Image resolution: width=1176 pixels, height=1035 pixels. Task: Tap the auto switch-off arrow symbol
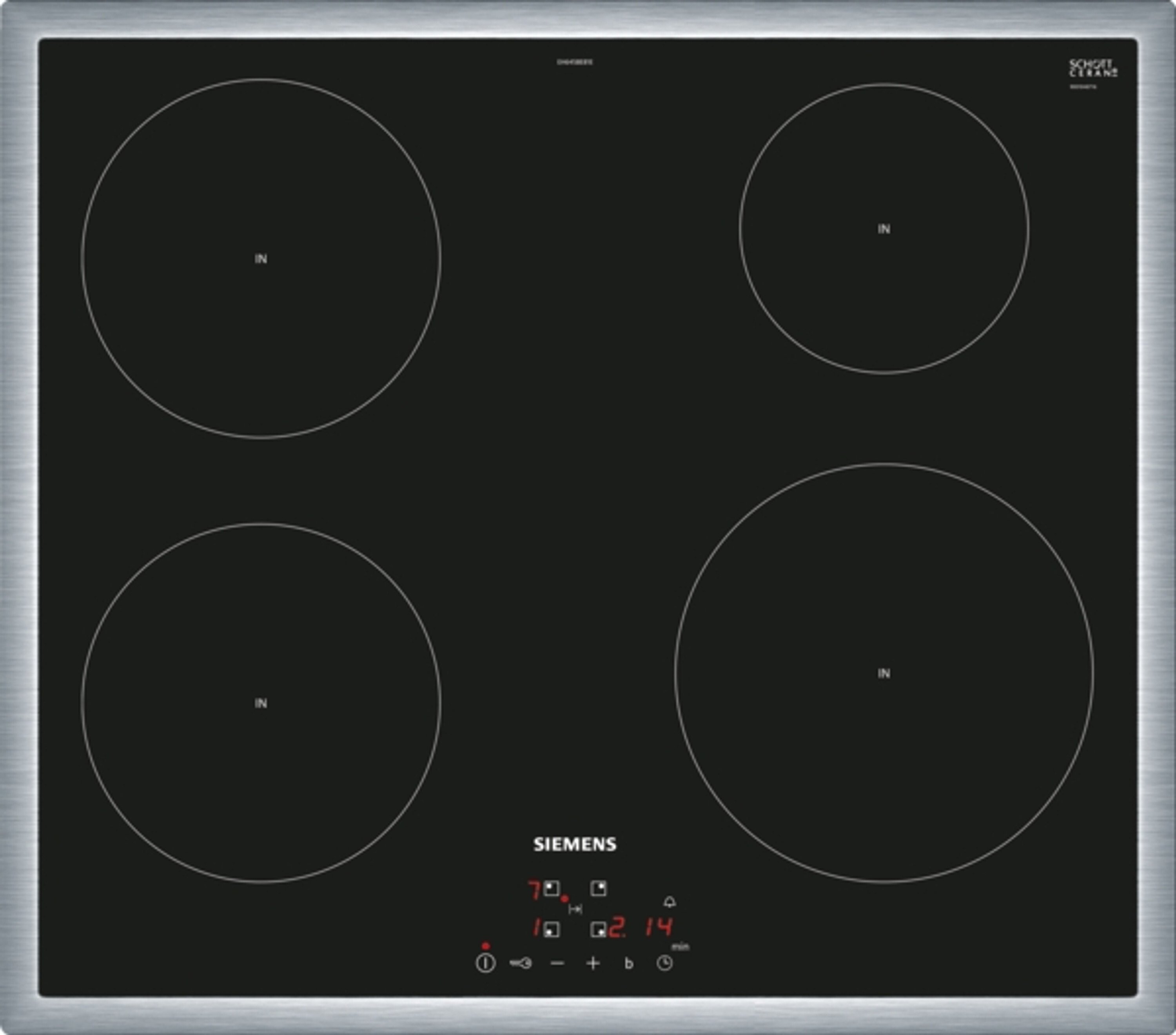[x=575, y=909]
